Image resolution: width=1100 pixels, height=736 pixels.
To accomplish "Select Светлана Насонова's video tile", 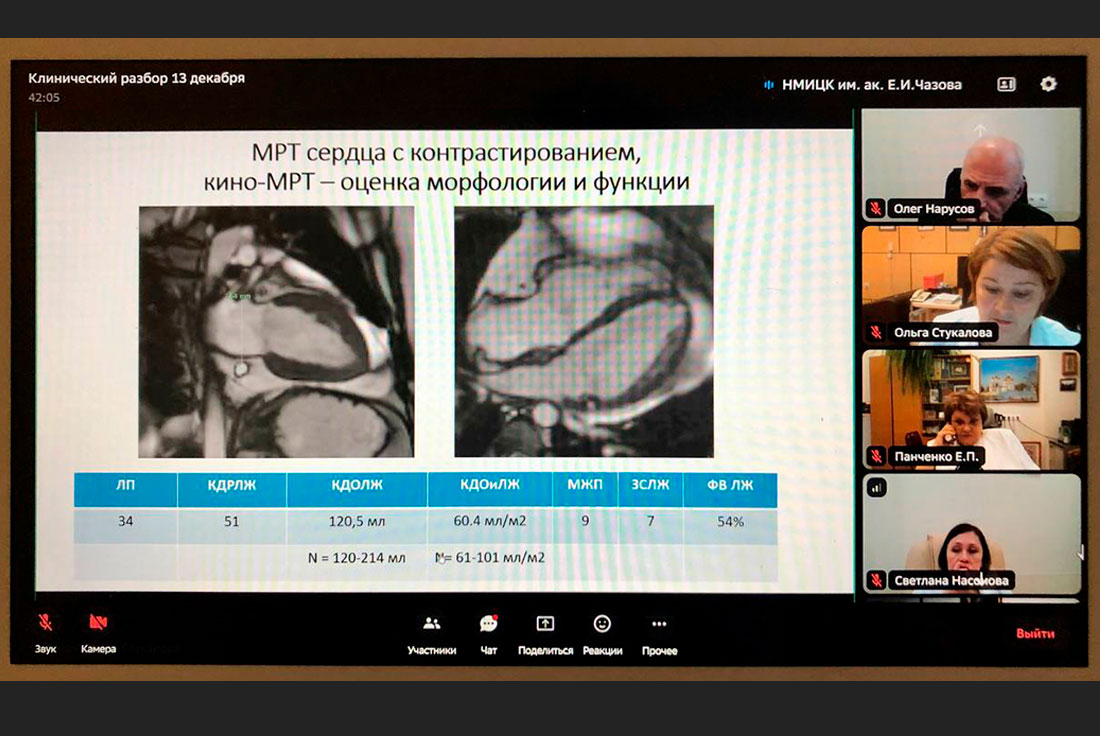I will tap(971, 534).
